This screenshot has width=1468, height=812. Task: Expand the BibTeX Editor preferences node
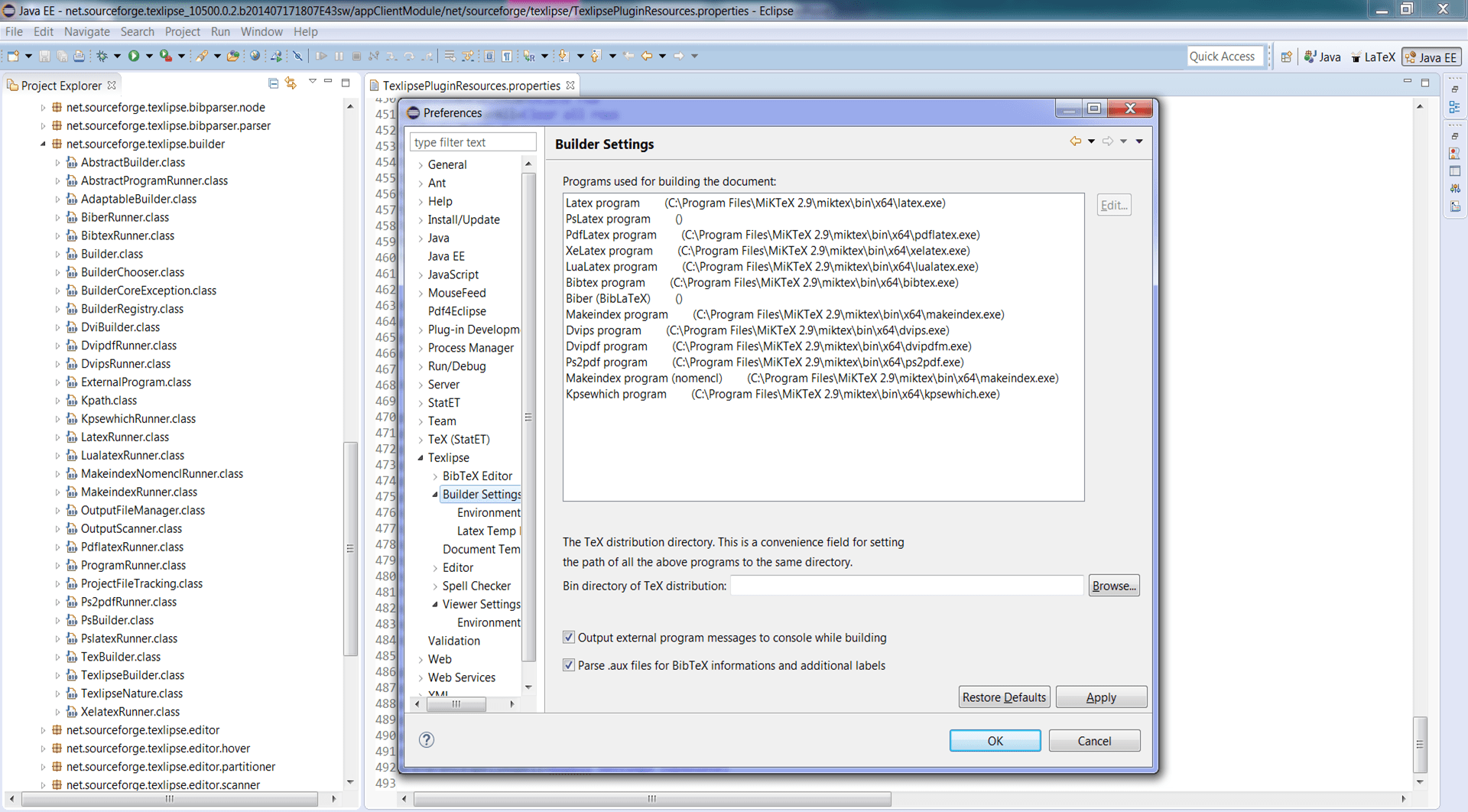[435, 476]
